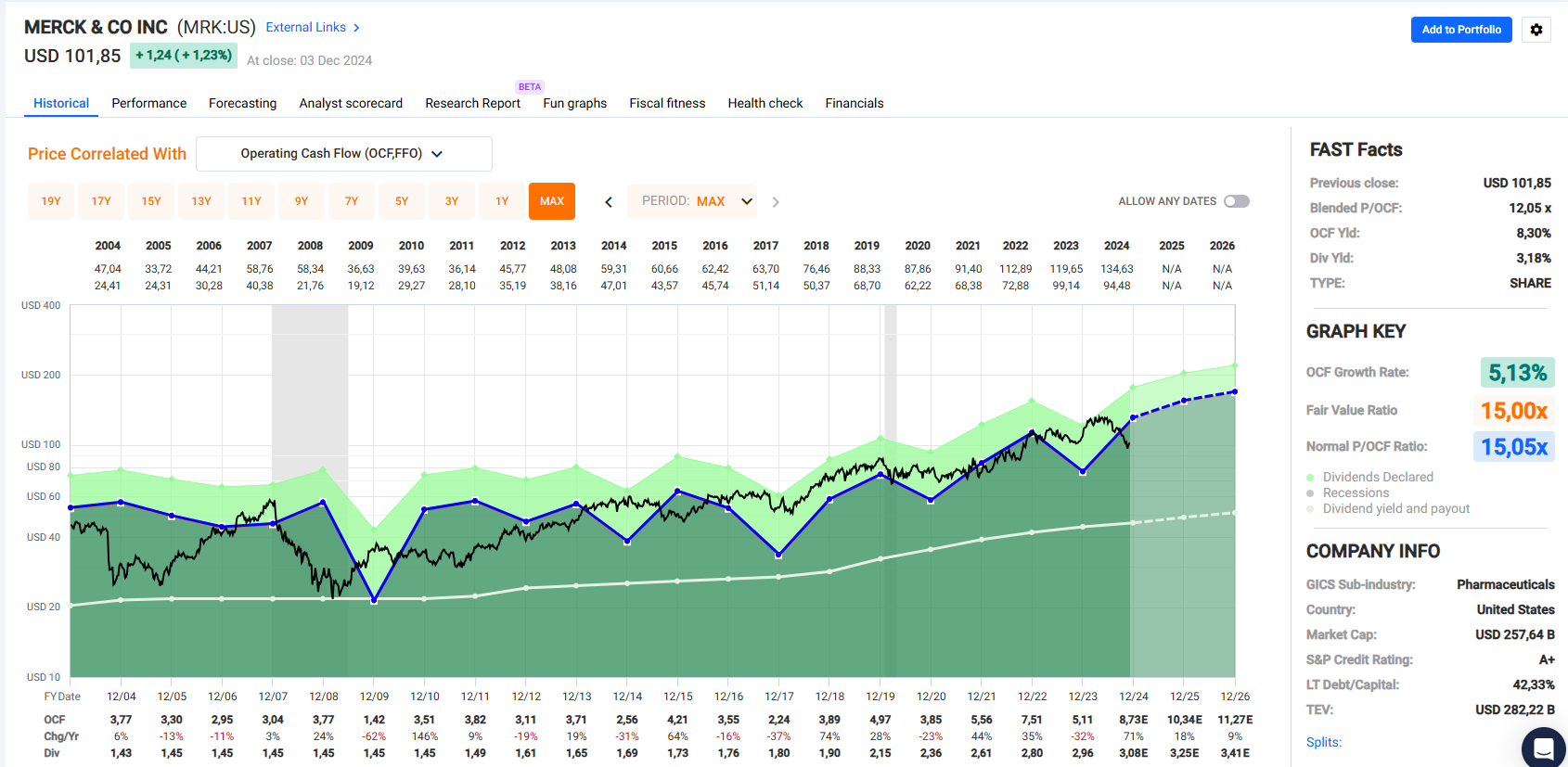Click the next period right arrow
Image resolution: width=1568 pixels, height=767 pixels.
coord(776,202)
